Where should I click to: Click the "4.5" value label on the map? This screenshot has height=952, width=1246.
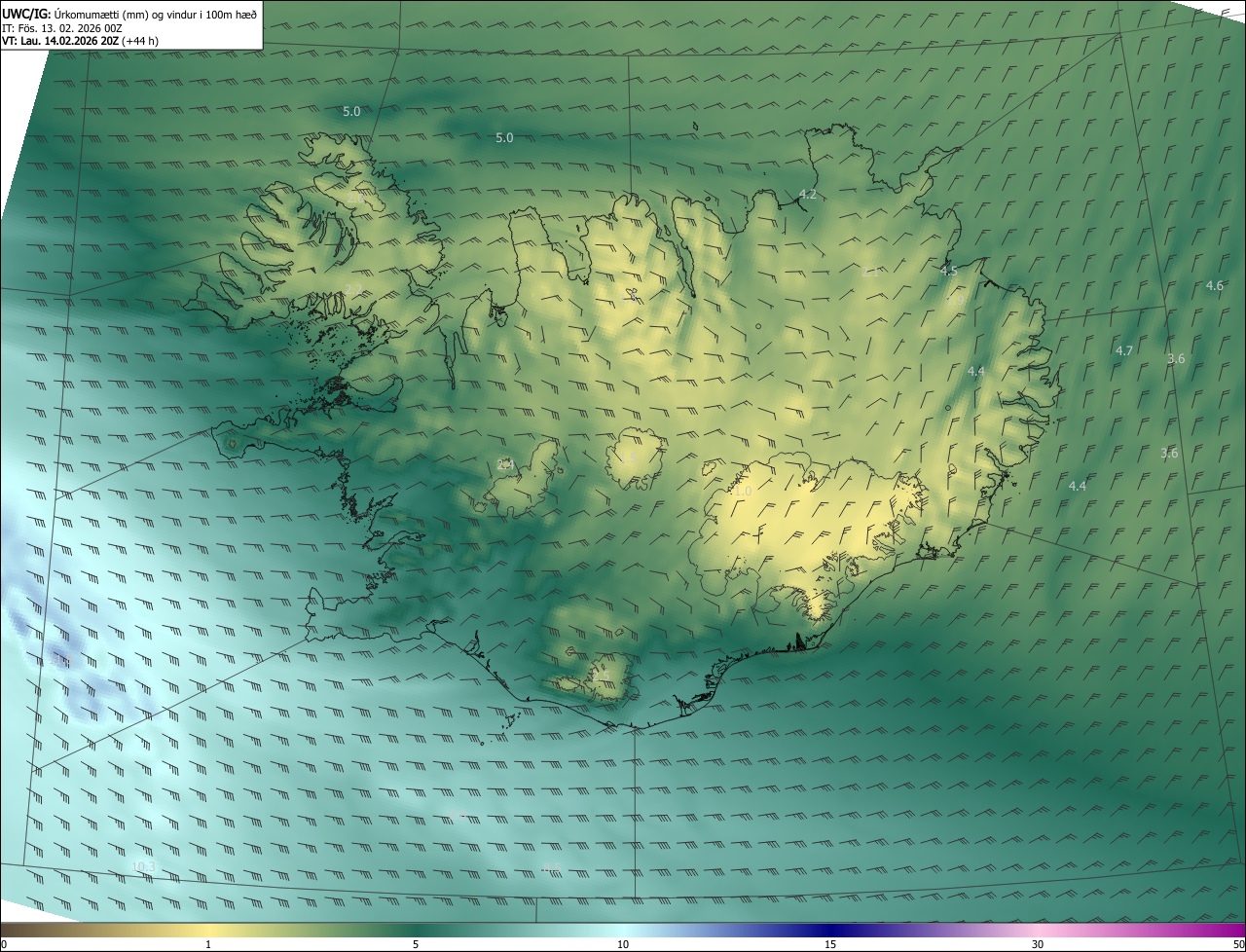point(948,271)
